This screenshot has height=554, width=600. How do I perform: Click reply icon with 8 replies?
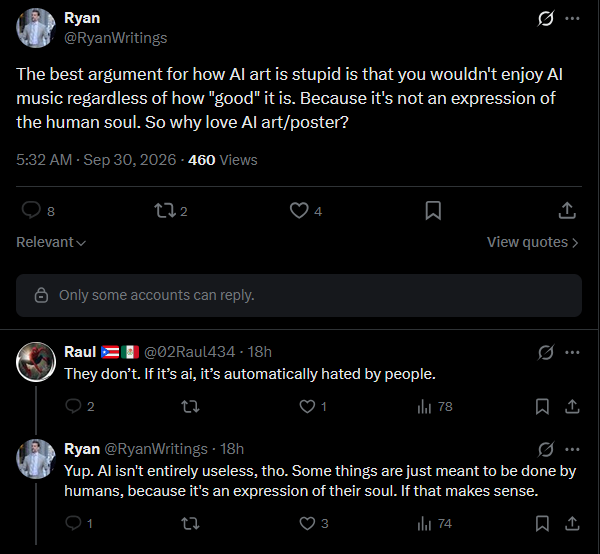[x=31, y=210]
